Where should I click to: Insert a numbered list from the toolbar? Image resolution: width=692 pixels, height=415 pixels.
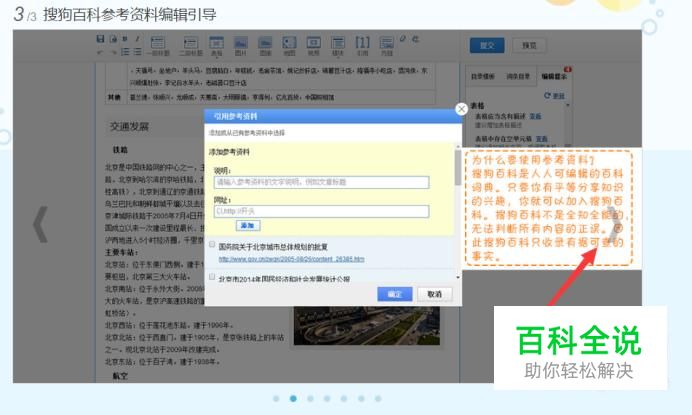125,52
